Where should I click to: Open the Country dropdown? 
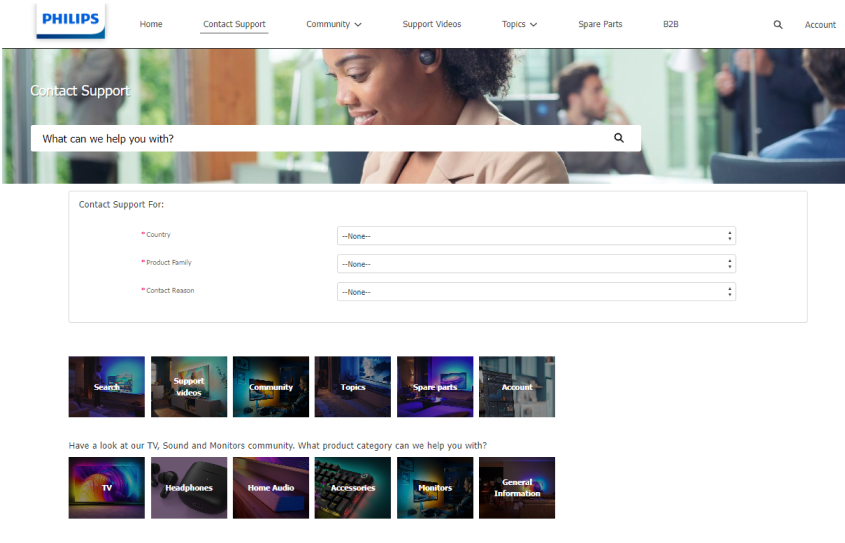[536, 236]
